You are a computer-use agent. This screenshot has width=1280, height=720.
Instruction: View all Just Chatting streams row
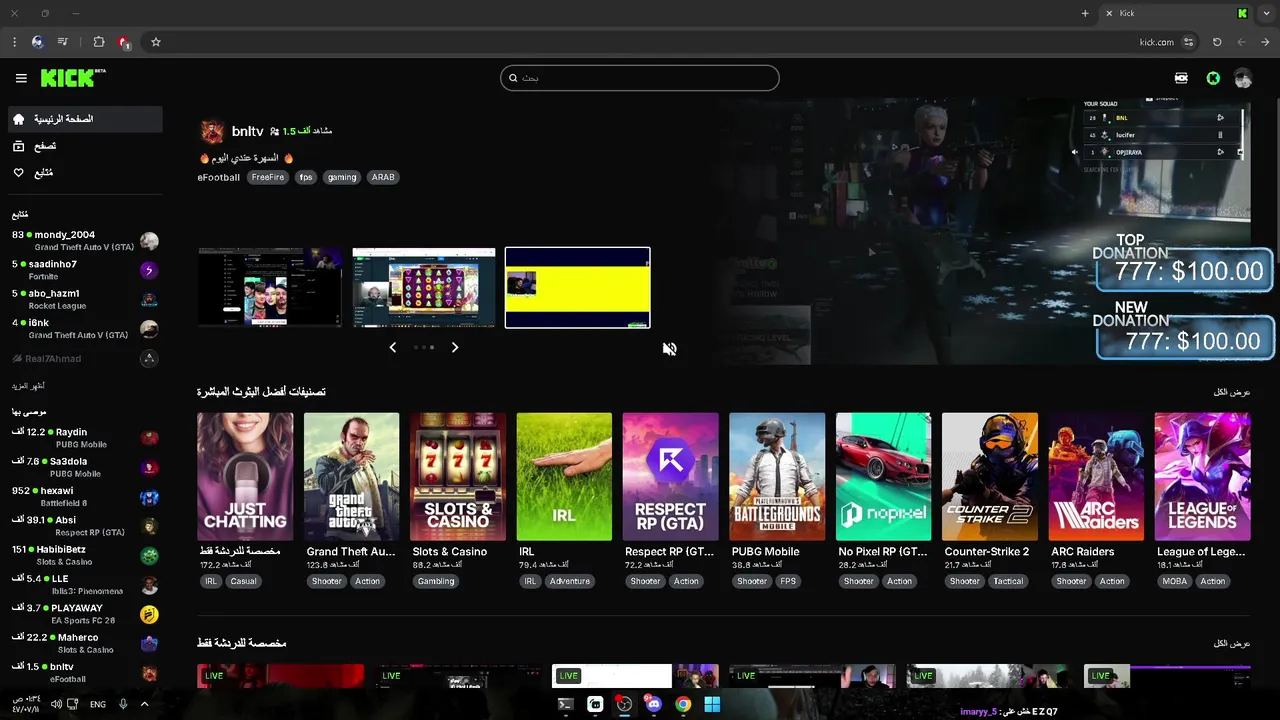pyautogui.click(x=1232, y=643)
